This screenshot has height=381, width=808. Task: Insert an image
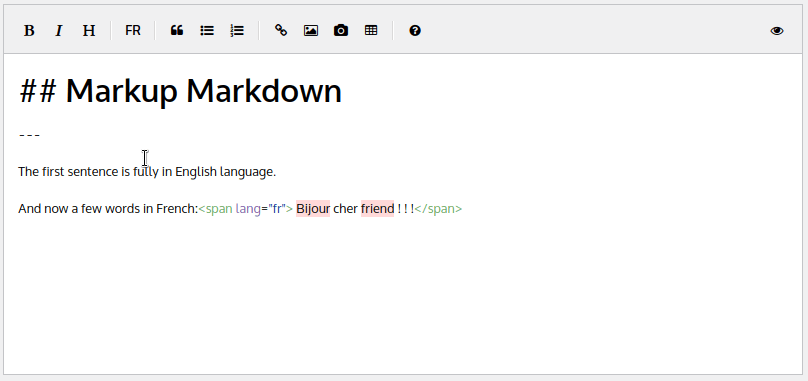point(311,31)
